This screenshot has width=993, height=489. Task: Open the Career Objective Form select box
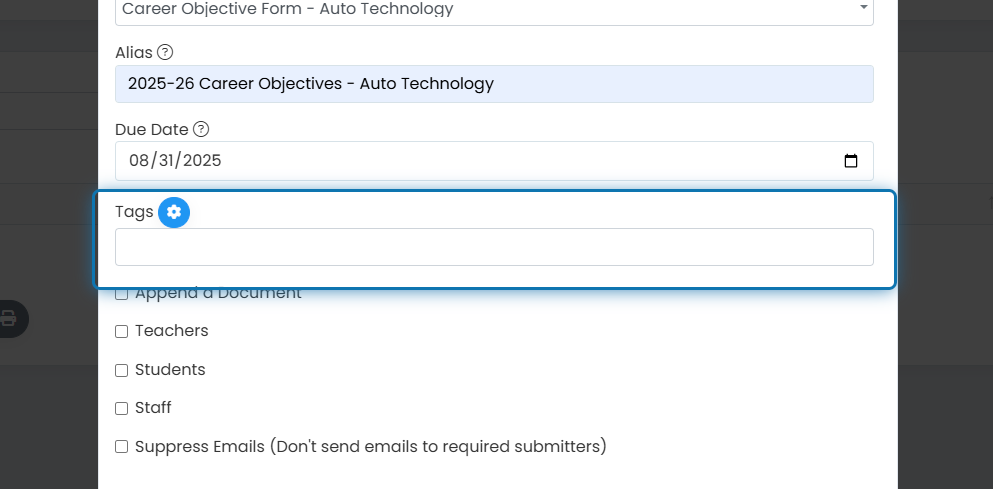[x=494, y=11]
